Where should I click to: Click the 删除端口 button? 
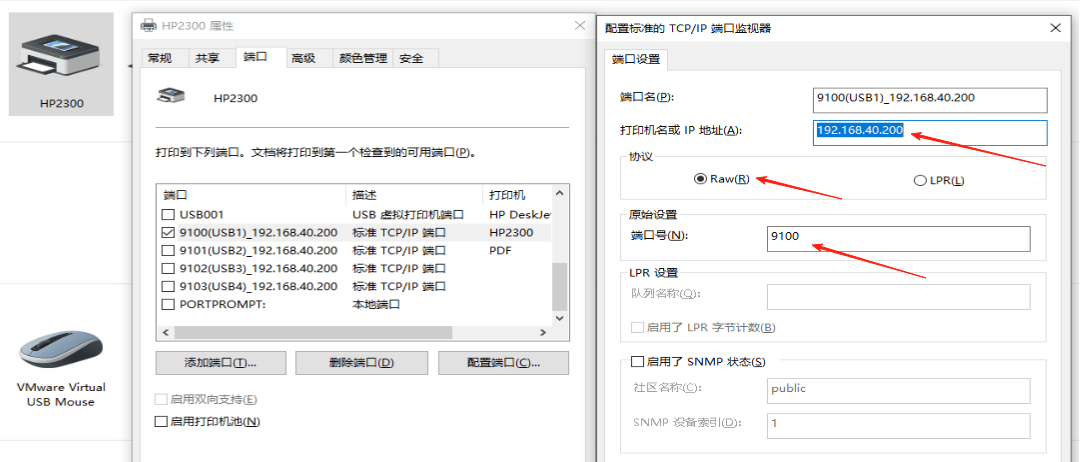pyautogui.click(x=362, y=363)
